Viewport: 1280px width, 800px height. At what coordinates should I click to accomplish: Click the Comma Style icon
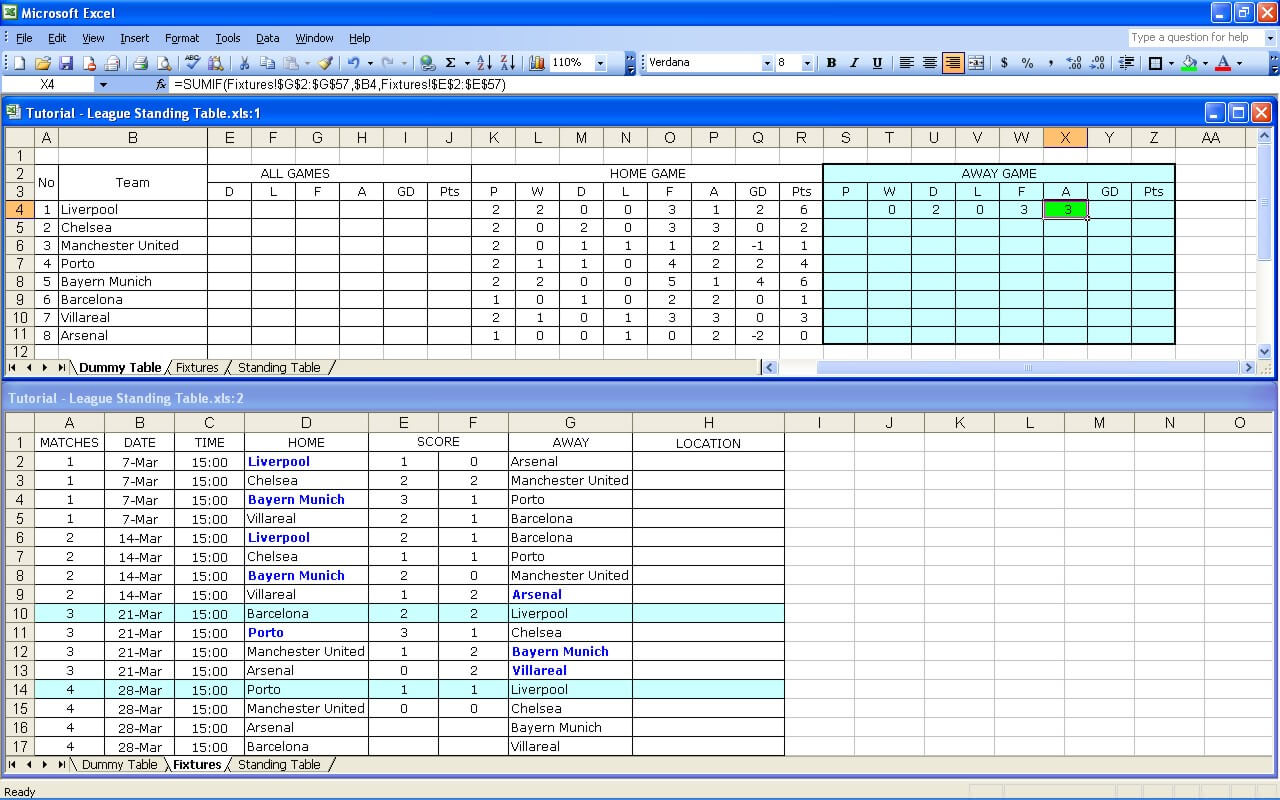point(1050,63)
